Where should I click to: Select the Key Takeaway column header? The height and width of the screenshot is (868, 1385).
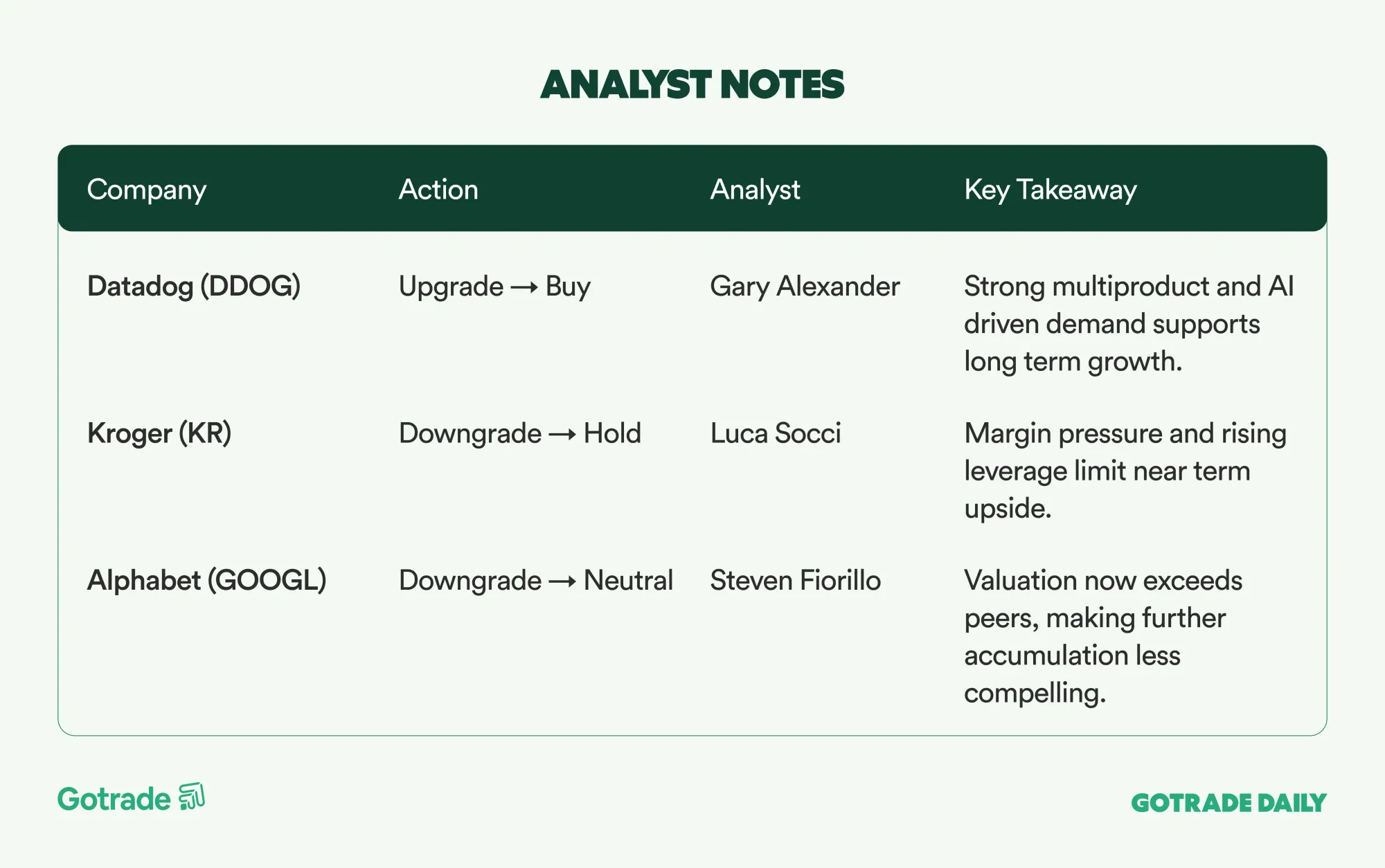(1050, 190)
